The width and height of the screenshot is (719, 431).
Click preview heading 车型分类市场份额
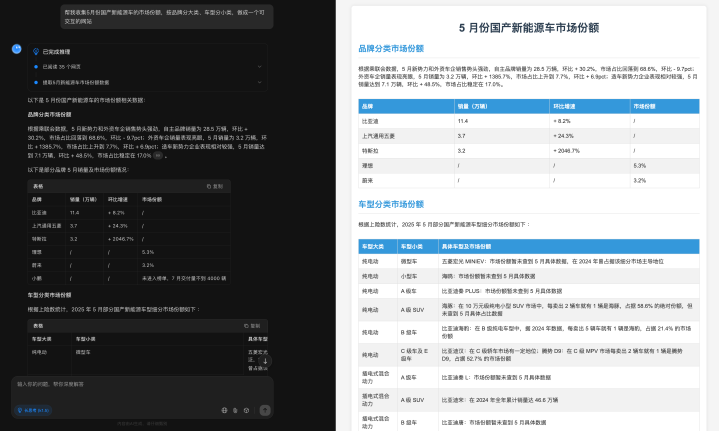pos(391,204)
